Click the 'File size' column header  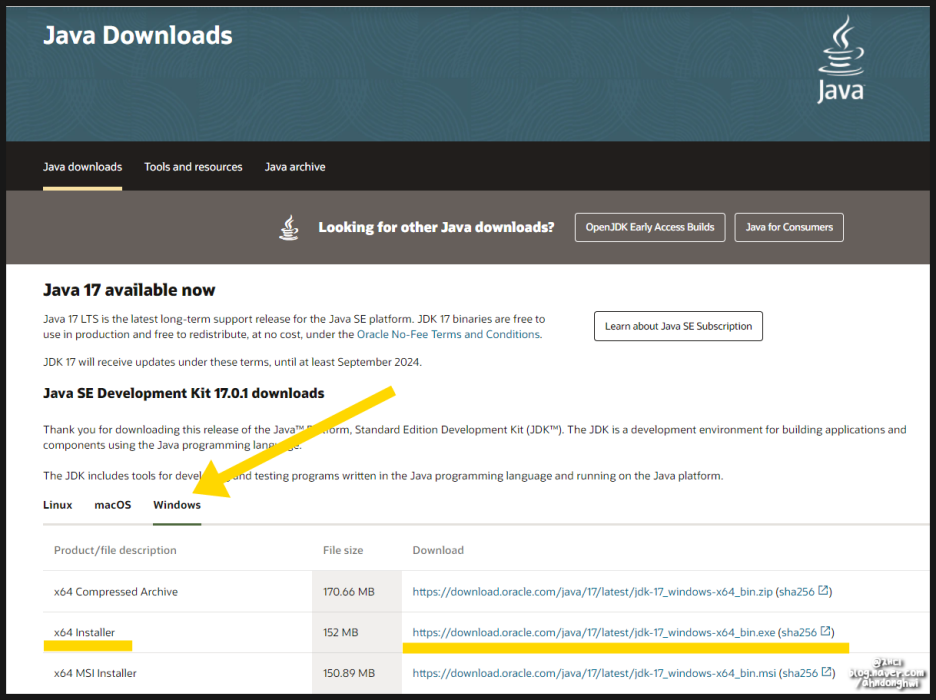point(343,550)
